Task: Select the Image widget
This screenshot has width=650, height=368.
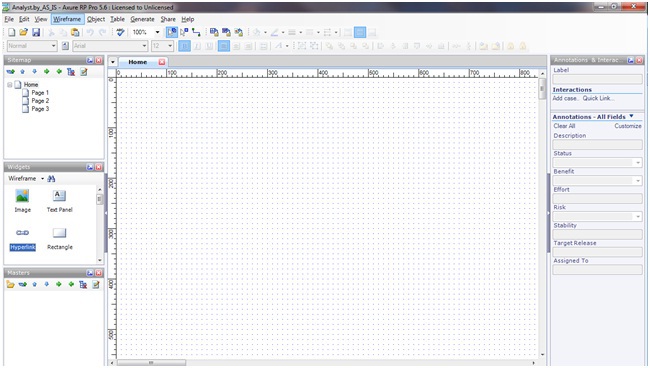Action: coord(22,201)
